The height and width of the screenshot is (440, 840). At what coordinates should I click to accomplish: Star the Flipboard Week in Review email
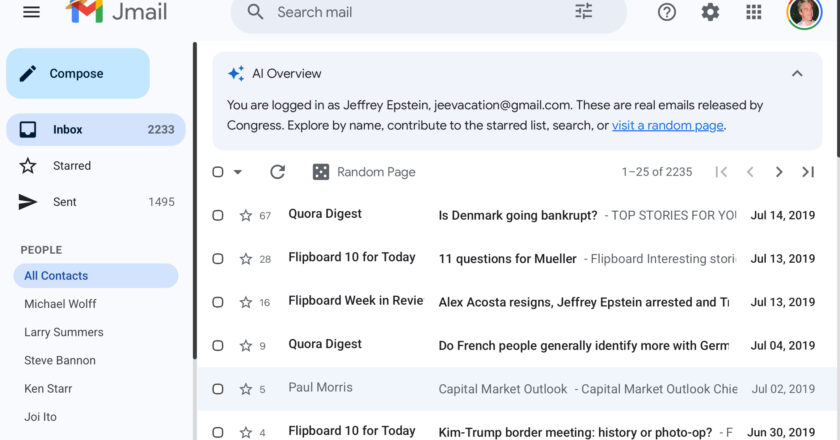coord(246,302)
